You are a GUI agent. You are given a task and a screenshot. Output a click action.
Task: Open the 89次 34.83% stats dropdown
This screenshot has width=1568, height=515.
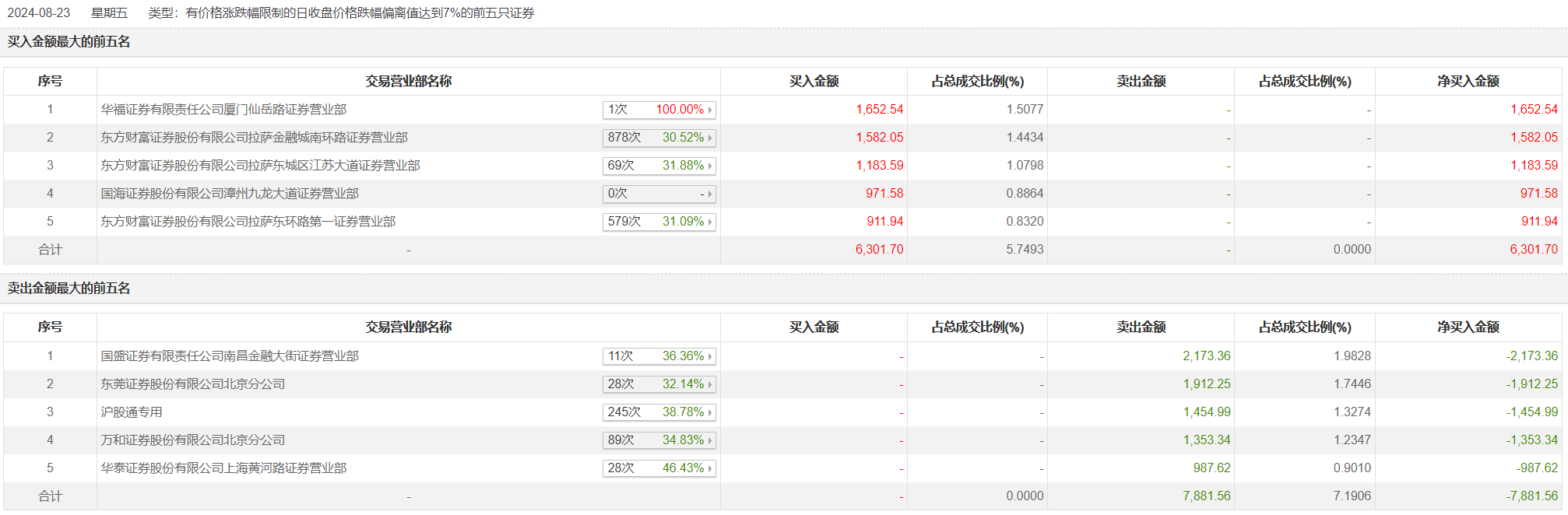659,440
